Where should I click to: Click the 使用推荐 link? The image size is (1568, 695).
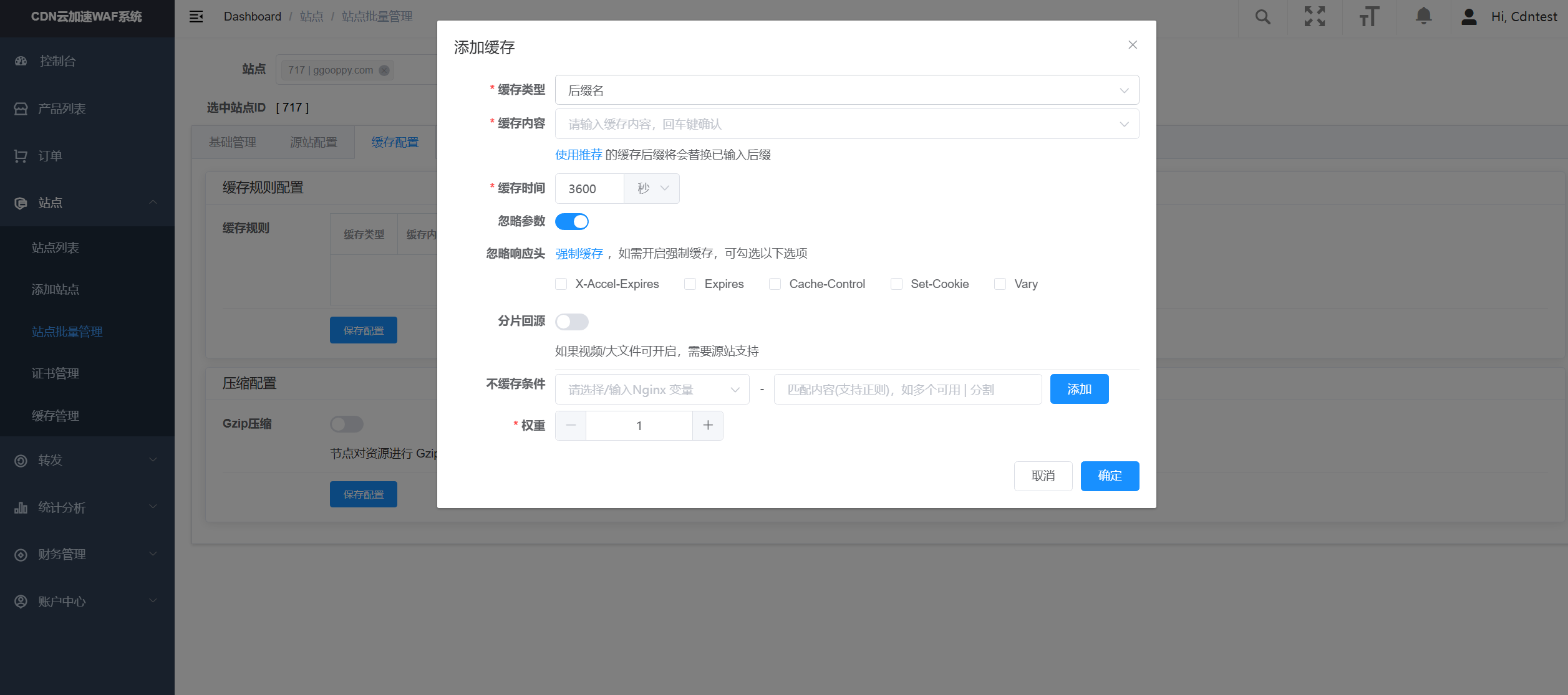578,155
